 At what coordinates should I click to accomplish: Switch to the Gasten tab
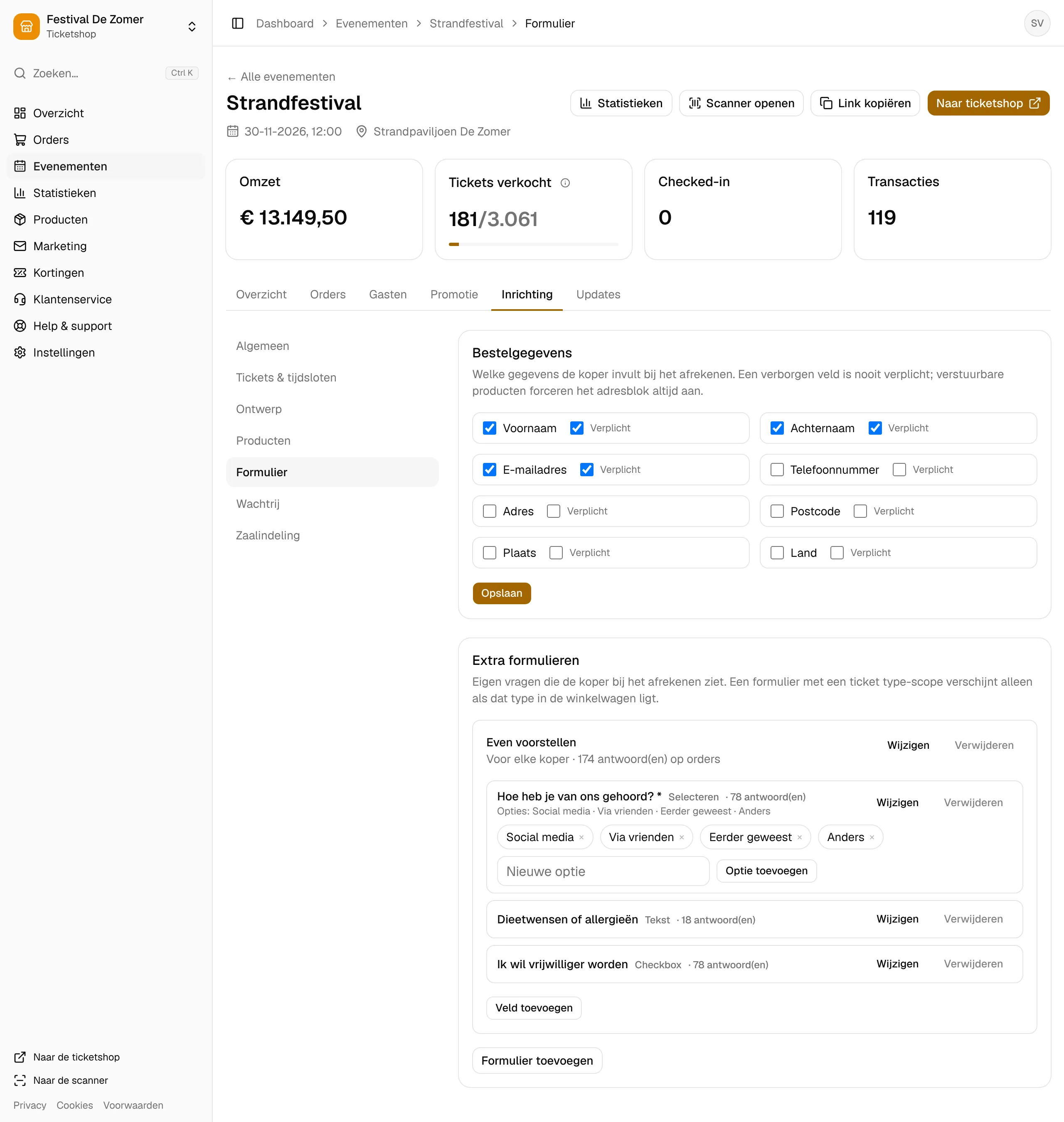point(388,294)
